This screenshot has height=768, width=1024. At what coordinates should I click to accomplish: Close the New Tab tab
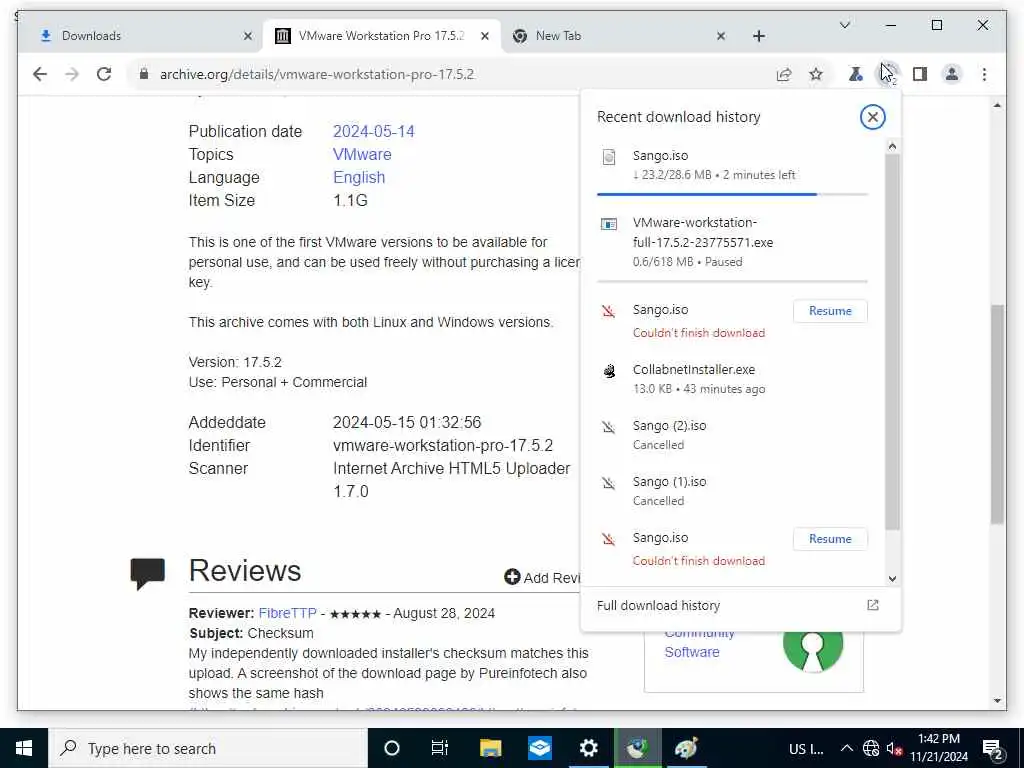tap(720, 36)
